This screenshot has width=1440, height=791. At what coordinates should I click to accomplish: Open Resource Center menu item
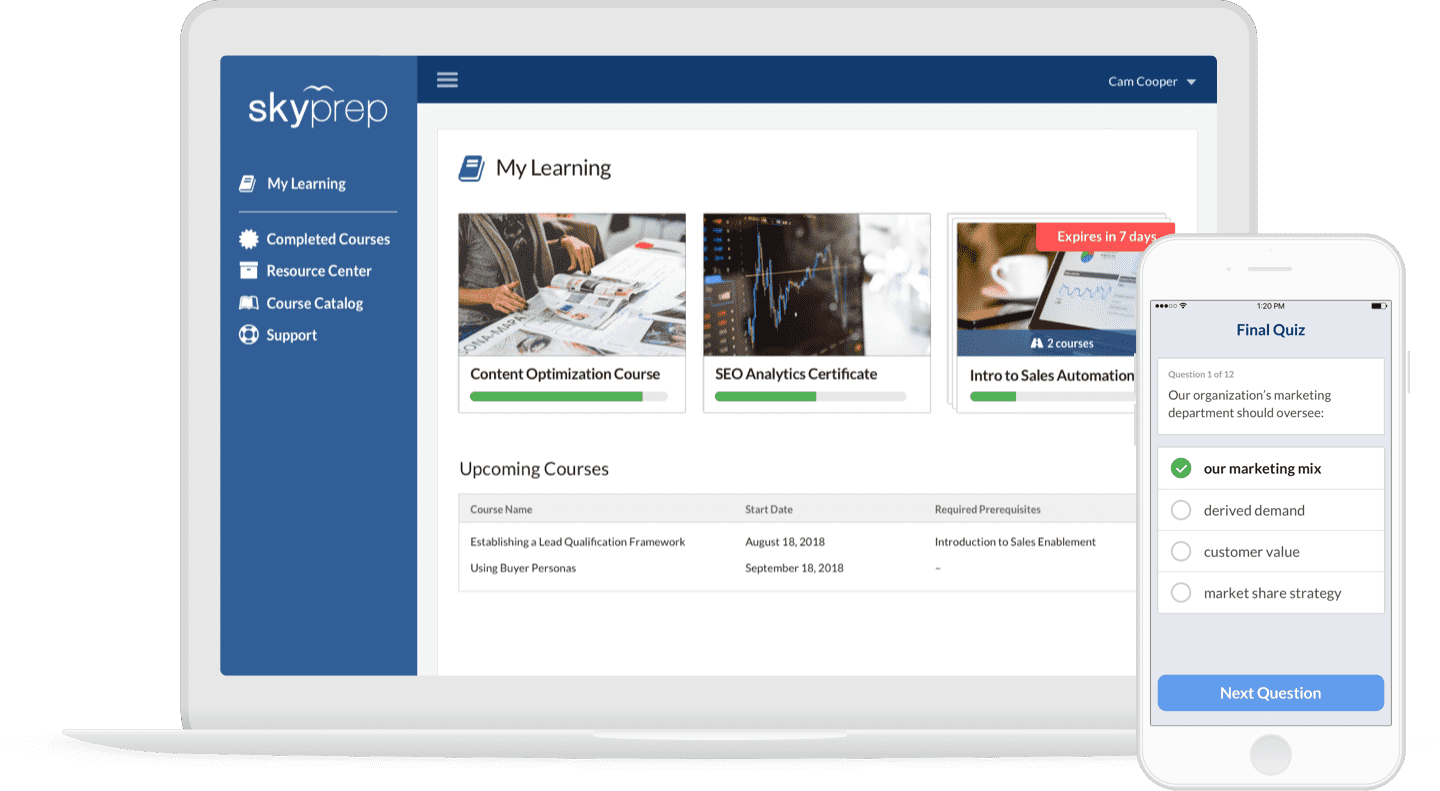(x=319, y=271)
